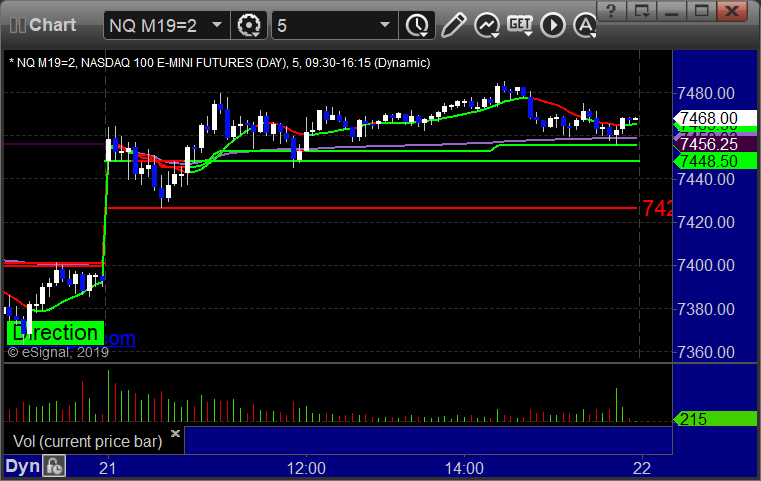
Task: Expand the 5 interval dropdown arrow
Action: (384, 25)
